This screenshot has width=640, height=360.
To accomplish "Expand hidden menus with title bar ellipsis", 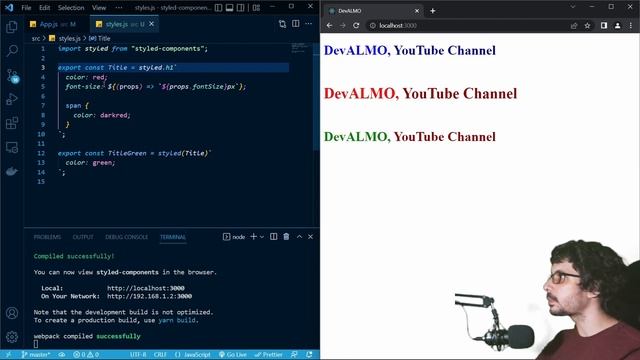I will 119,7.
